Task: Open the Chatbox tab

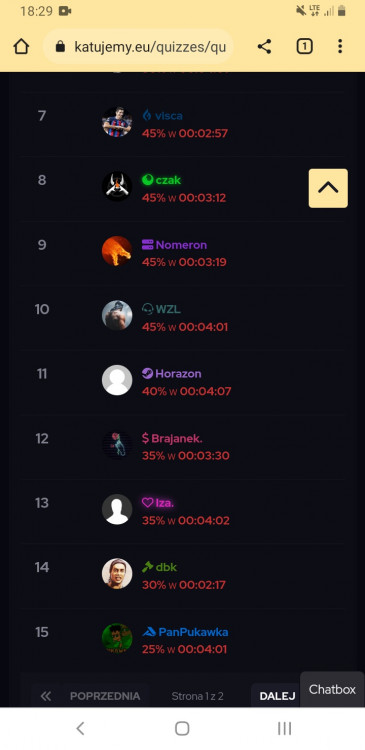Action: point(332,689)
